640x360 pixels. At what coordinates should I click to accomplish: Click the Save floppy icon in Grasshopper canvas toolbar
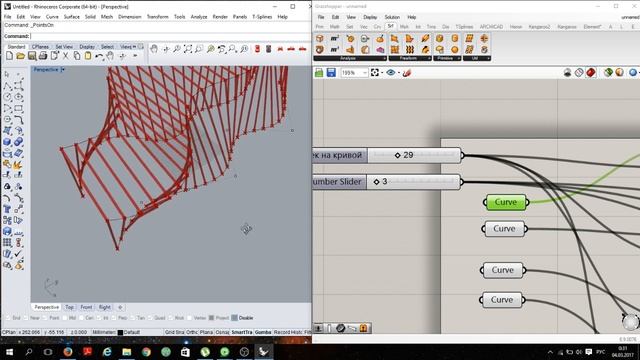[331, 73]
